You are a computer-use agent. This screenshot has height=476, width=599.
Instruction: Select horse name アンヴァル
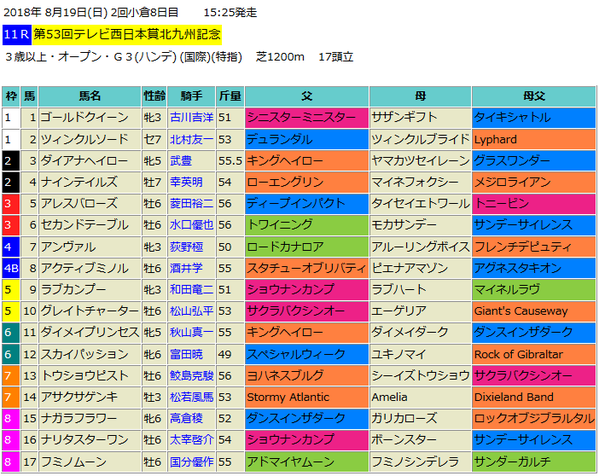coord(68,247)
